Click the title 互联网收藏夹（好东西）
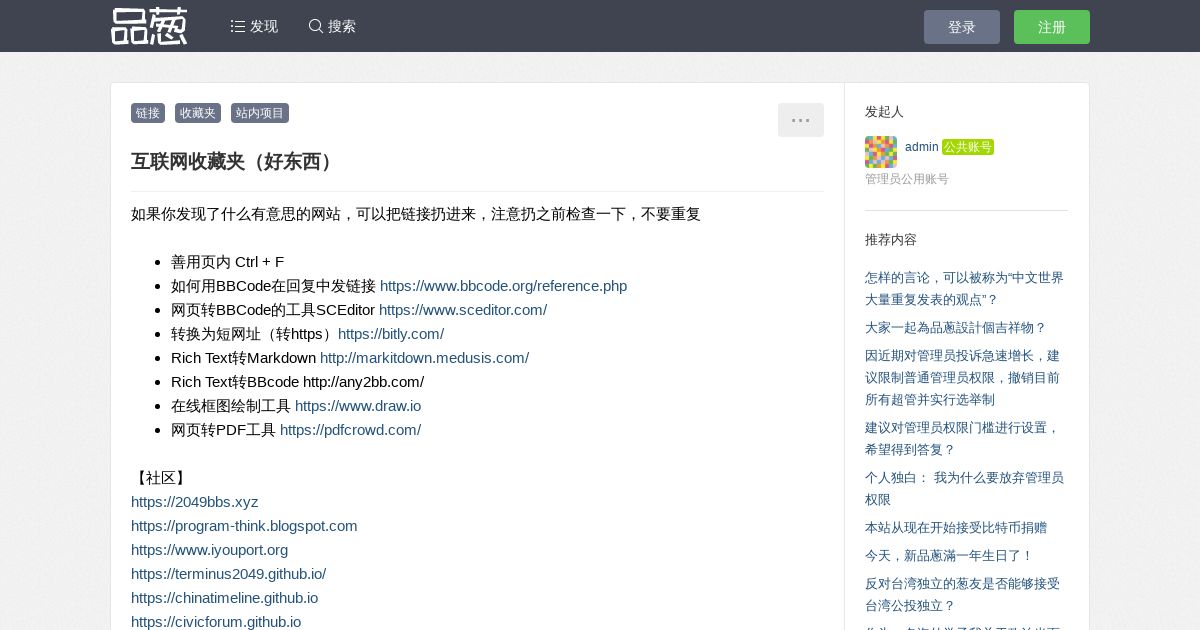Screen dimensions: 1200x630 235,161
